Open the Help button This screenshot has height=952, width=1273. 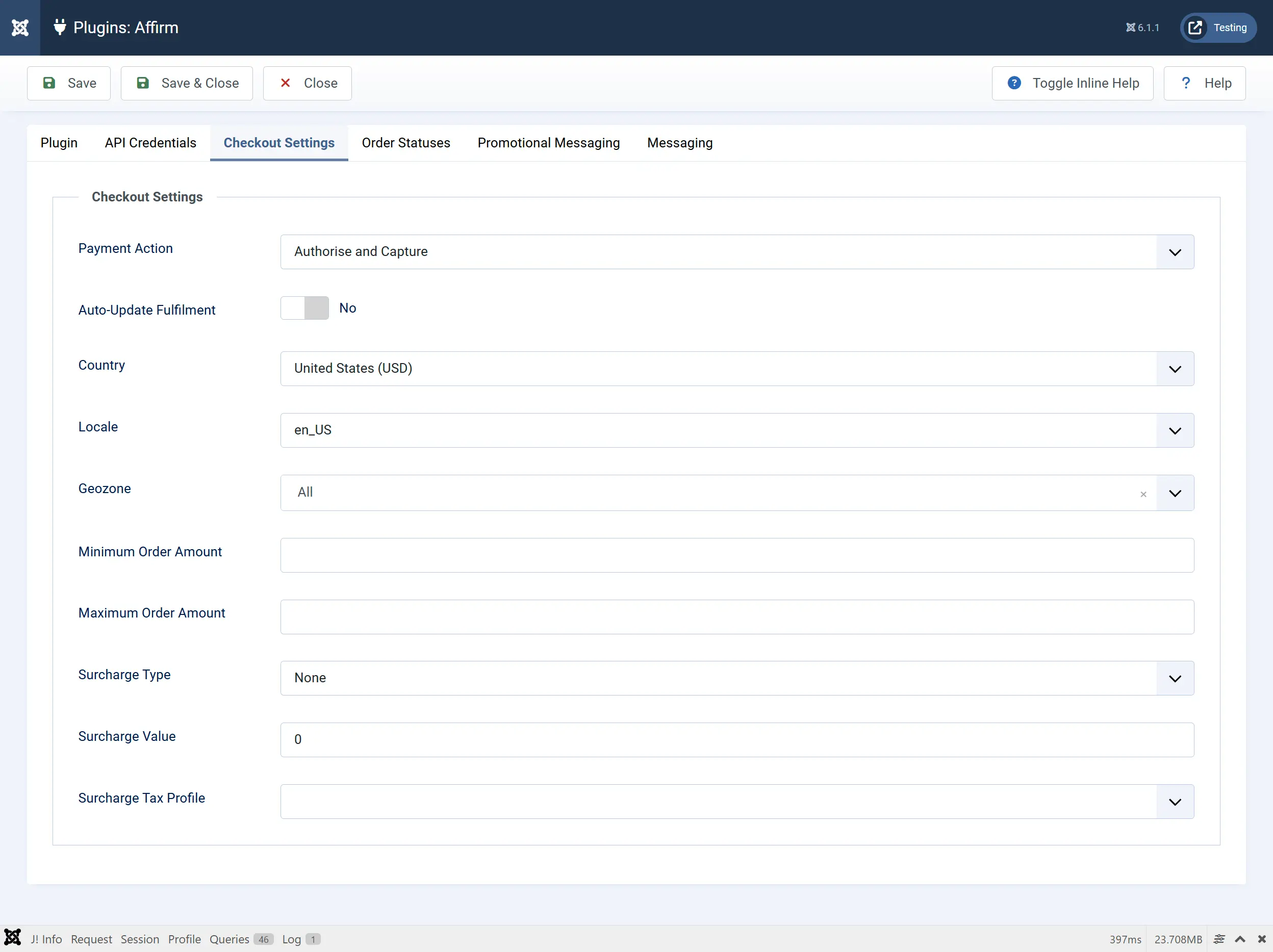point(1205,84)
